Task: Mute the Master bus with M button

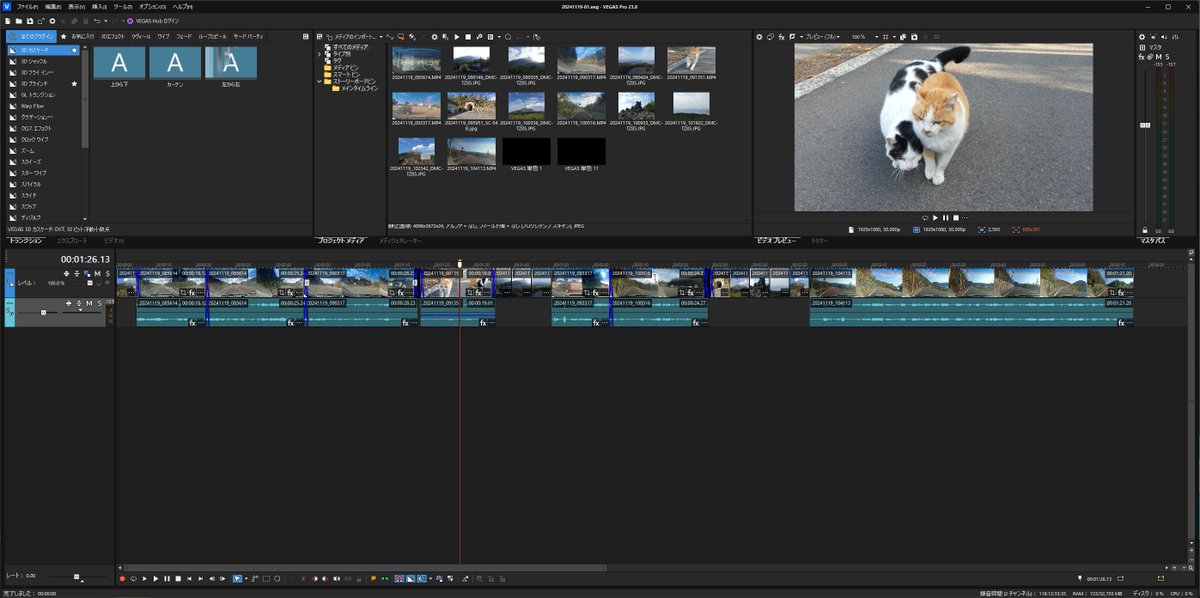Action: 1157,57
